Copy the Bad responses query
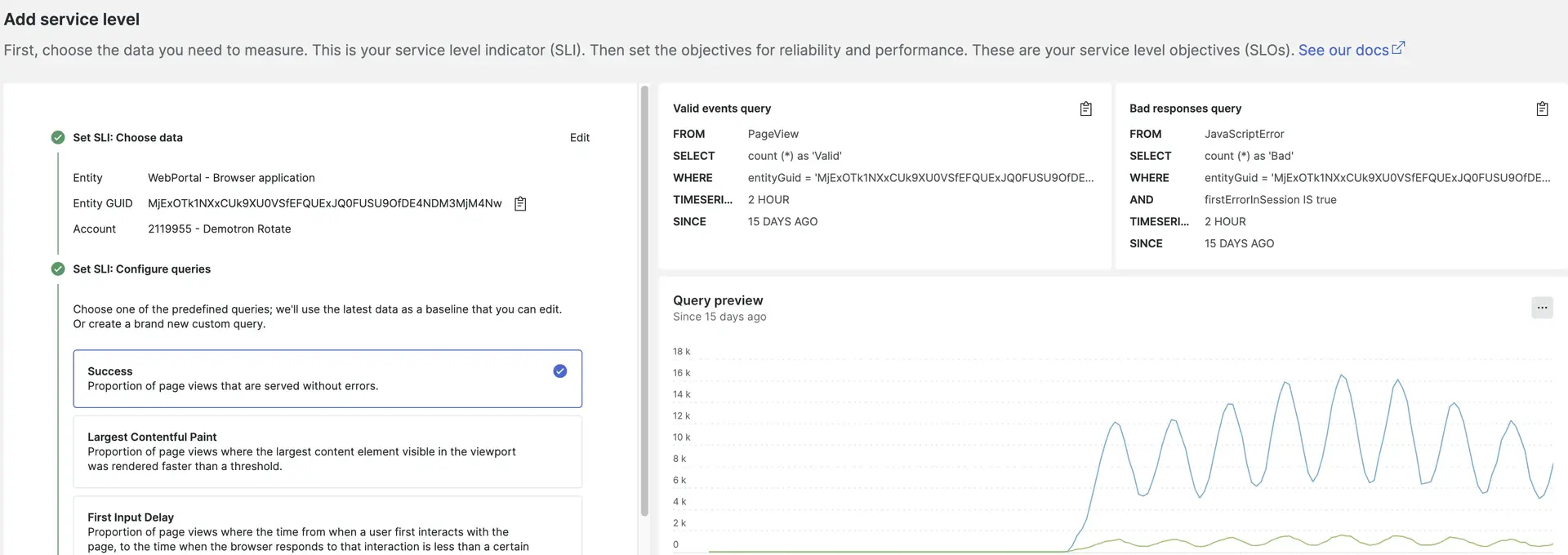The width and height of the screenshot is (1568, 555). [1542, 109]
